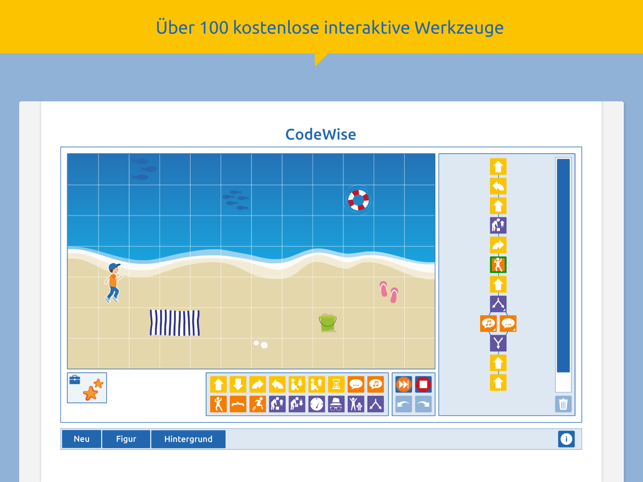Open the info button

coord(566,439)
